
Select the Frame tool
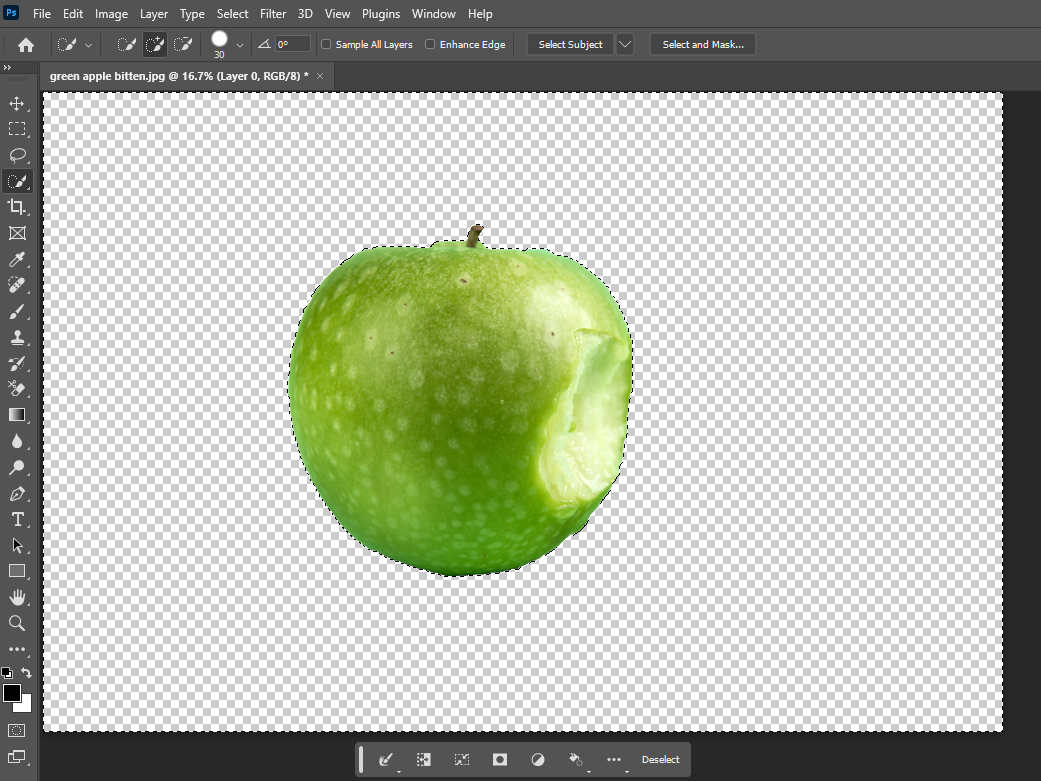coord(17,233)
